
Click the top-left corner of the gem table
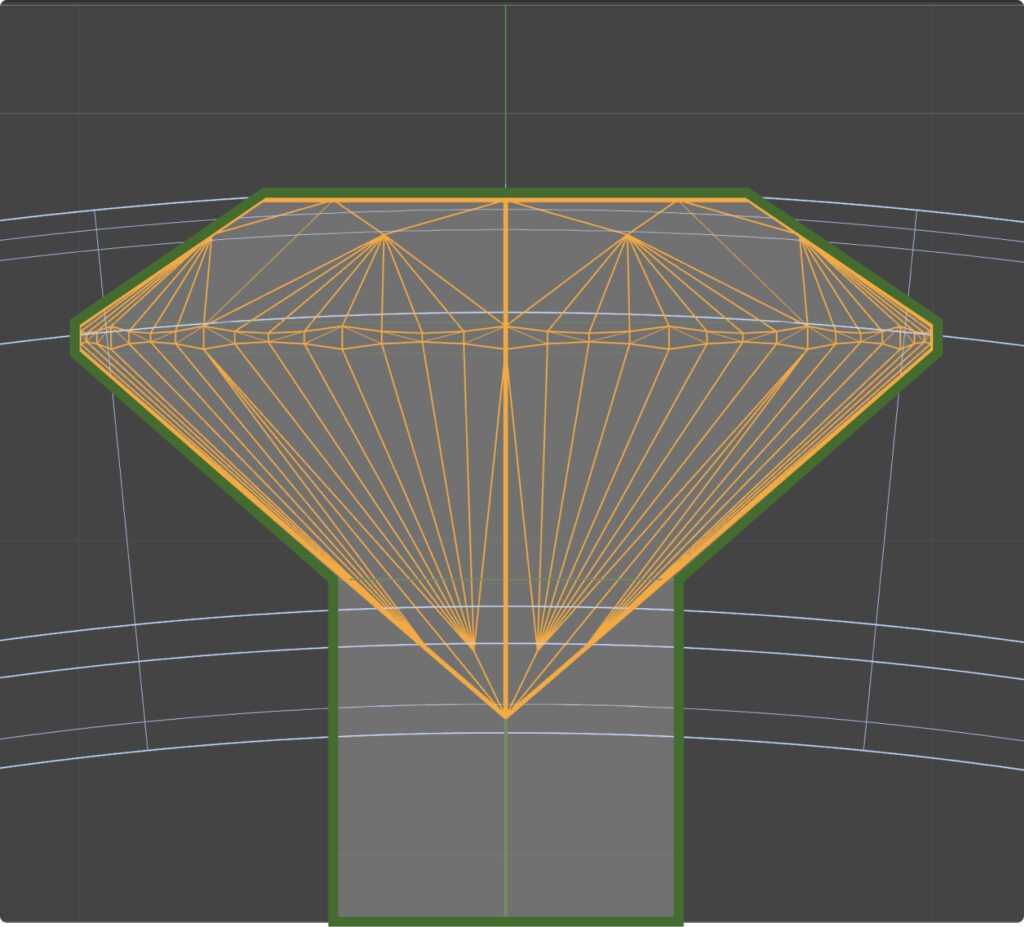coord(266,200)
